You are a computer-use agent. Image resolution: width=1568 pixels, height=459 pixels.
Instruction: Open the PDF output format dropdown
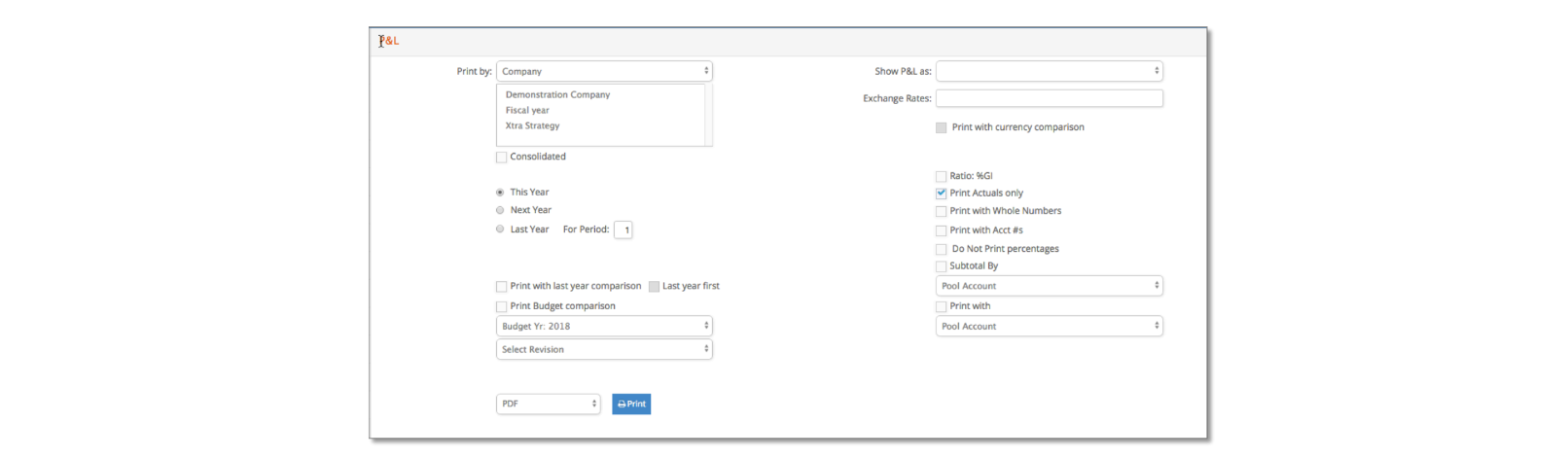[549, 405]
